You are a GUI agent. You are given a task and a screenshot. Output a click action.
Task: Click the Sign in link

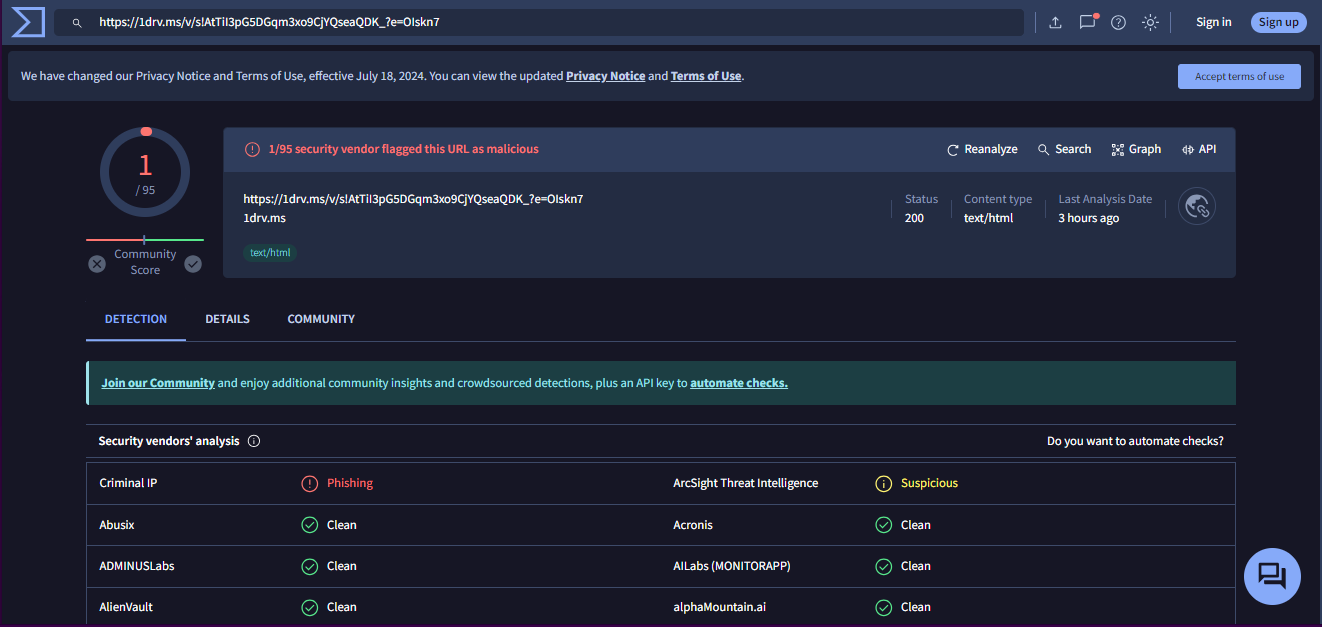[1214, 22]
